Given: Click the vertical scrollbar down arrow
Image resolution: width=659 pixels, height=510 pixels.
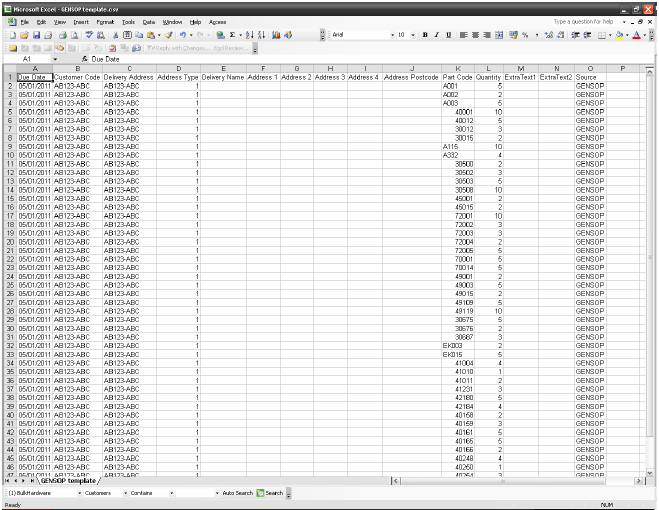Looking at the screenshot, I should [x=650, y=473].
